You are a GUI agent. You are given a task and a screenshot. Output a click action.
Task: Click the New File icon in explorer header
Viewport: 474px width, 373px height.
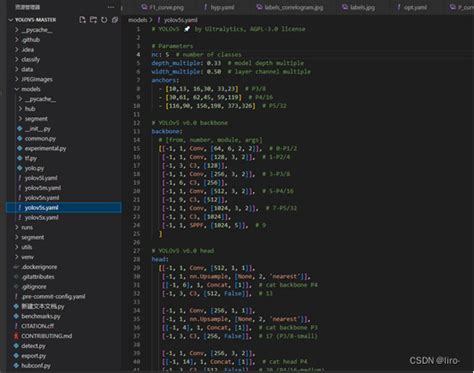(82, 20)
